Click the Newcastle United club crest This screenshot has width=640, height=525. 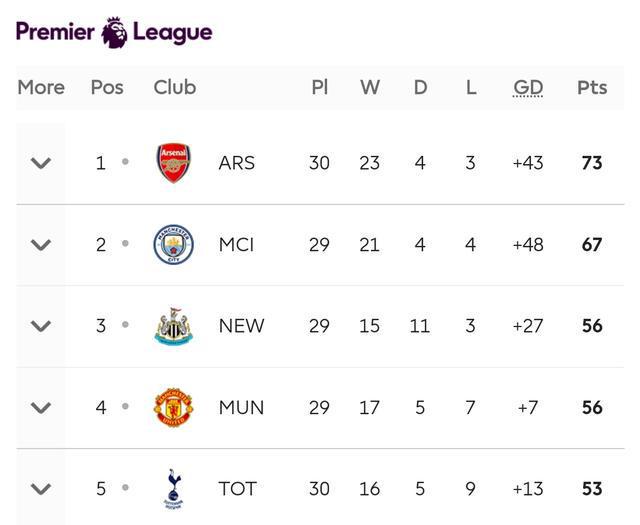pyautogui.click(x=173, y=326)
